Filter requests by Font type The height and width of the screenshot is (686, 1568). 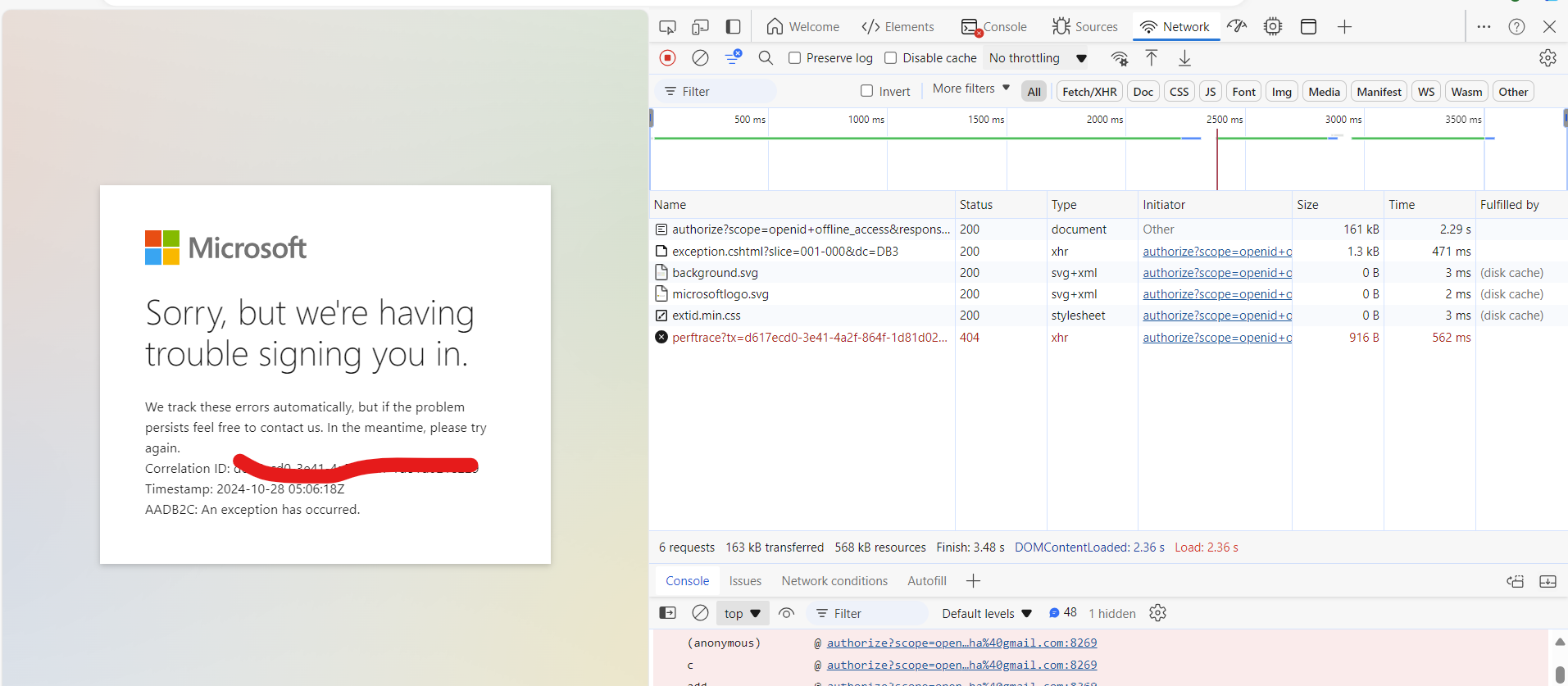pyautogui.click(x=1243, y=92)
